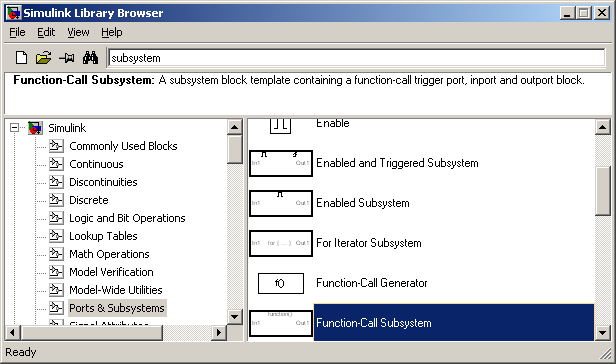
Task: Click the Logic and Bit Operations icon
Action: click(x=56, y=218)
